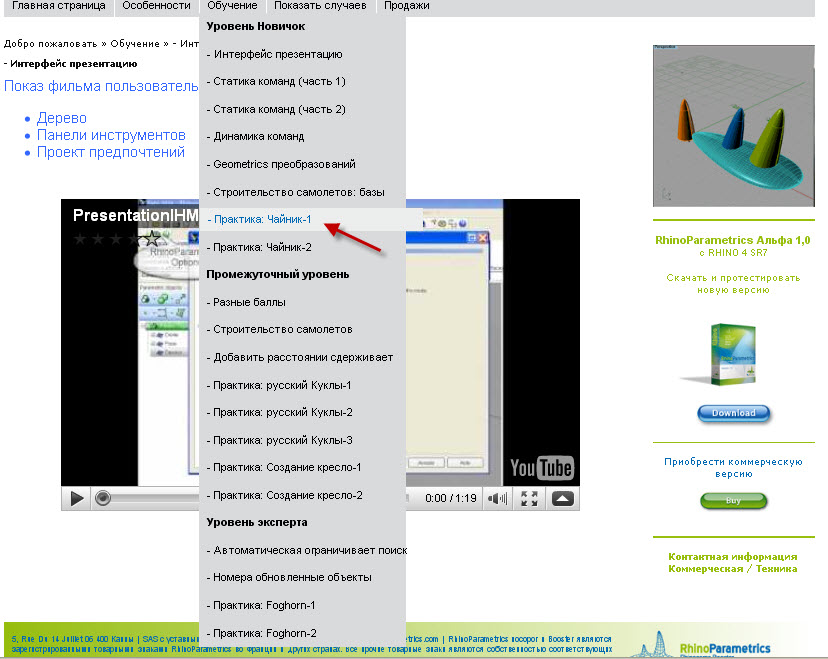
Task: Select Интерфейс презентацию menu entry
Action: 275,54
